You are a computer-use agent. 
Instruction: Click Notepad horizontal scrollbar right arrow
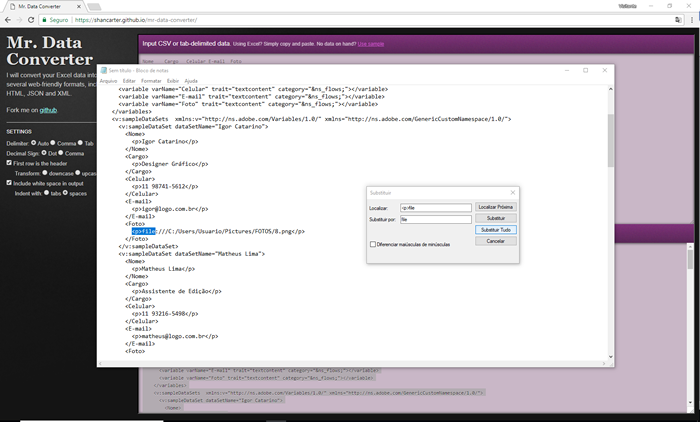point(604,364)
